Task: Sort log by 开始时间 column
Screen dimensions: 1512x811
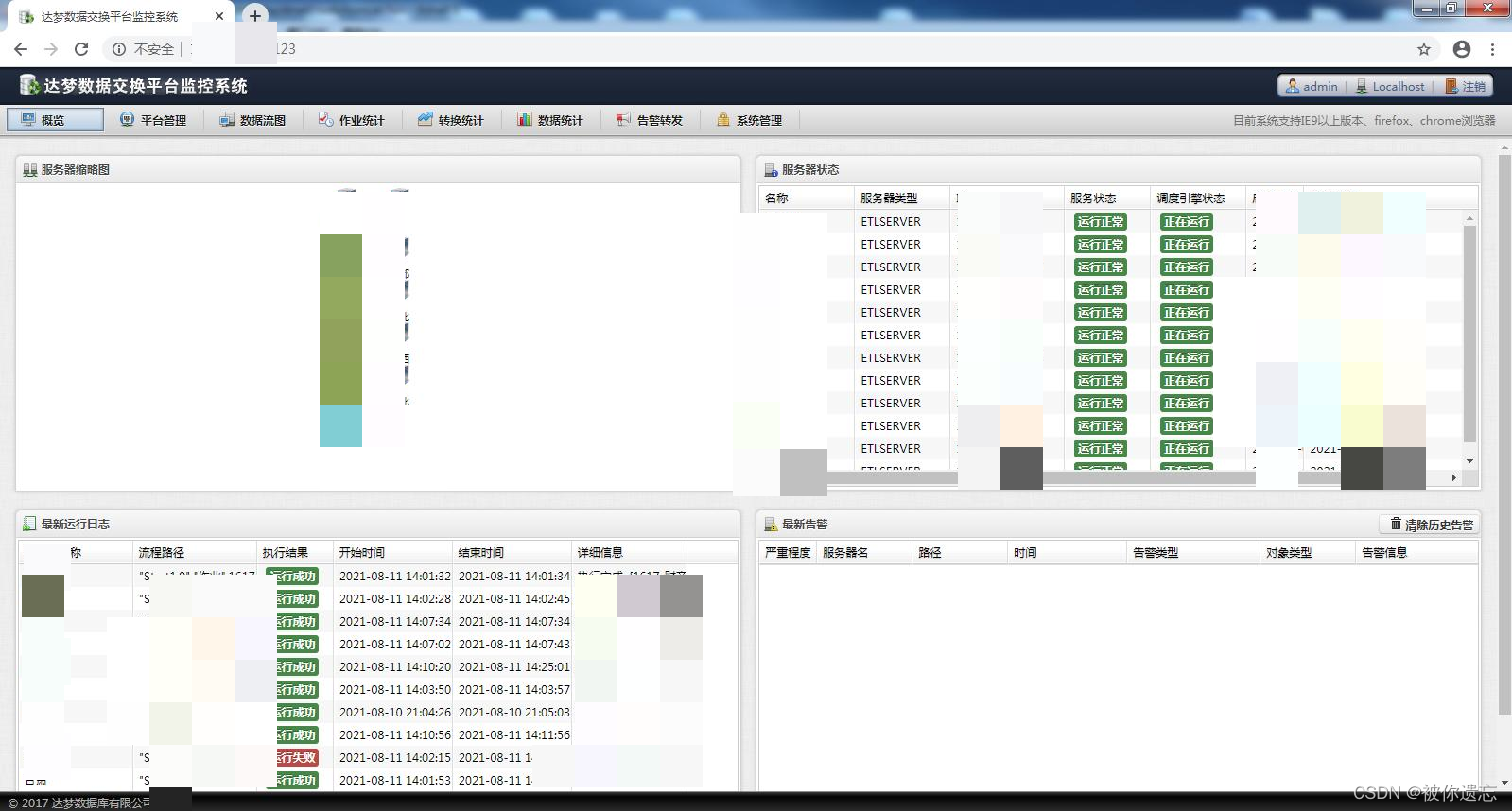Action: [x=393, y=553]
